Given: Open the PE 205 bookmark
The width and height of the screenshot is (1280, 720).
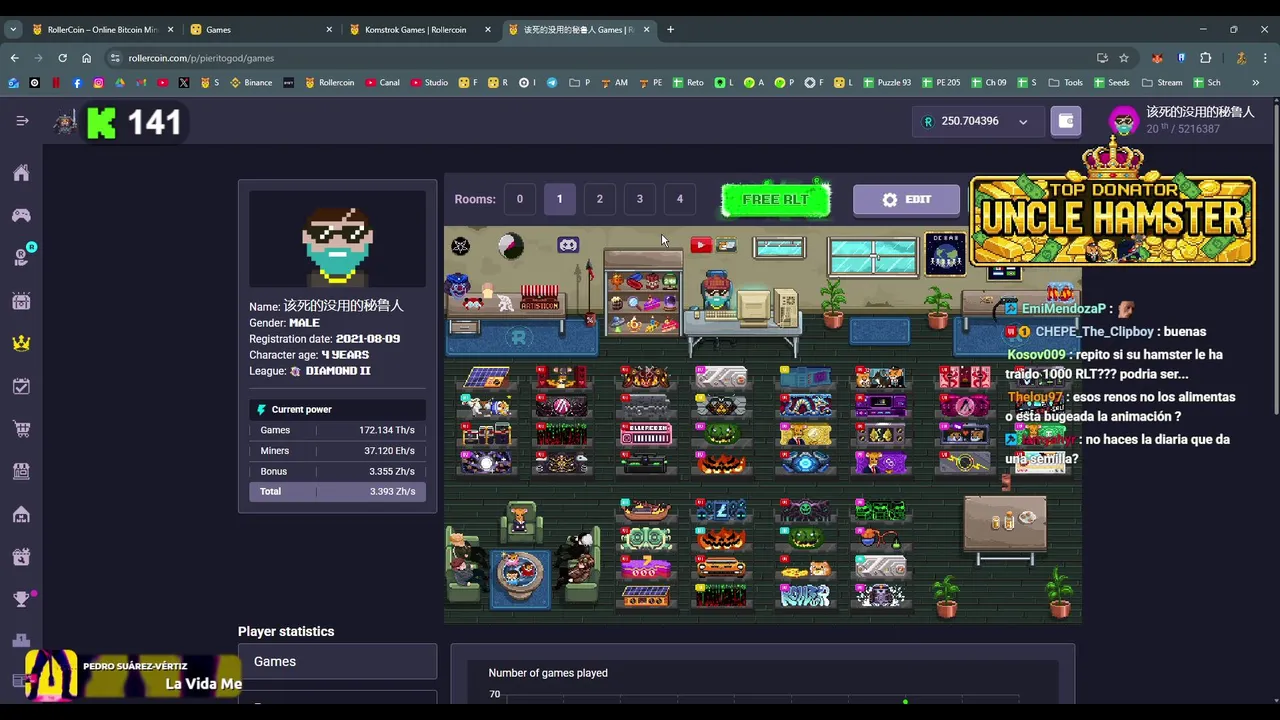Looking at the screenshot, I should [x=939, y=83].
